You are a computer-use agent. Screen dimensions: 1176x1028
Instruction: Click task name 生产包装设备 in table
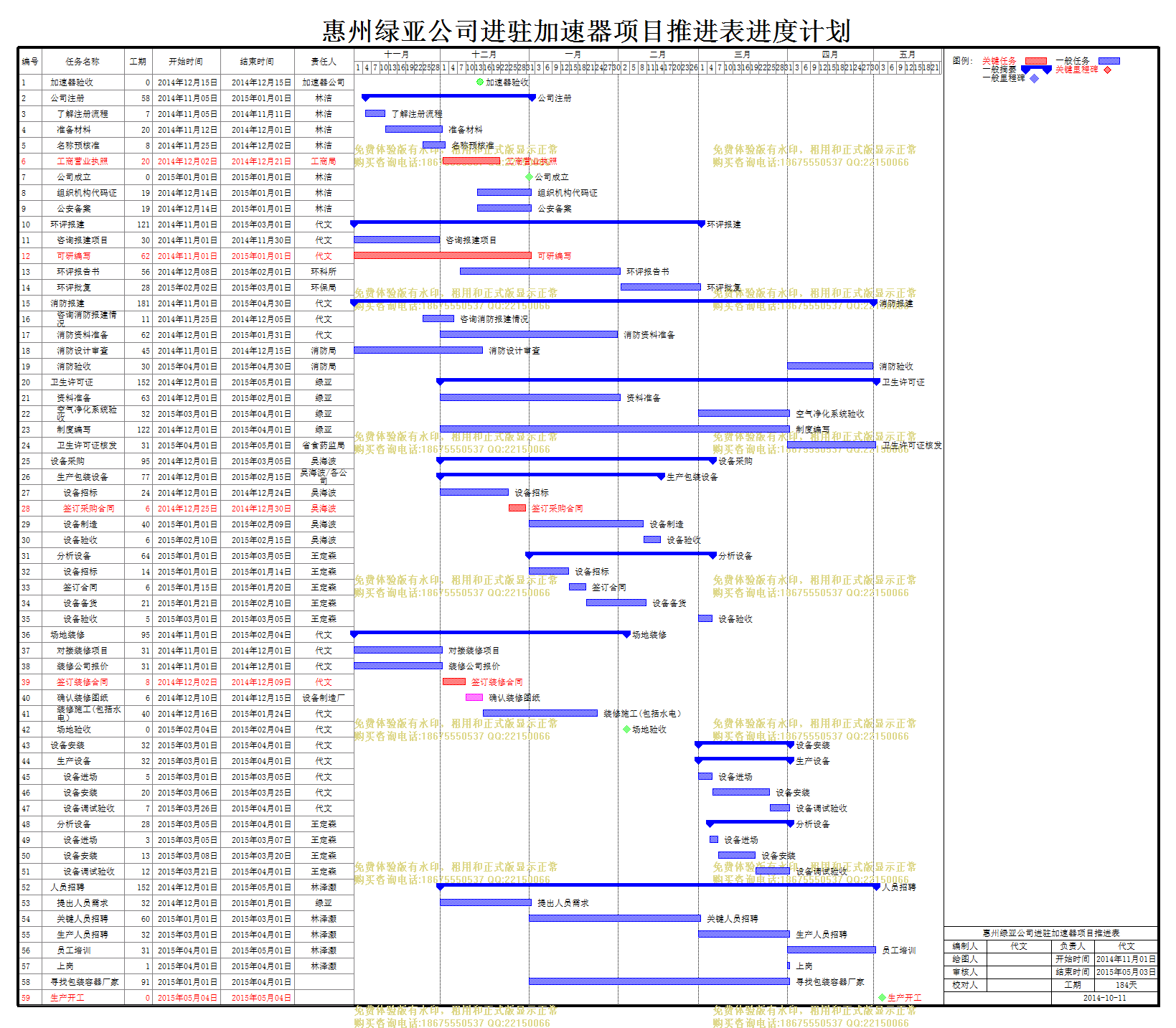83,477
